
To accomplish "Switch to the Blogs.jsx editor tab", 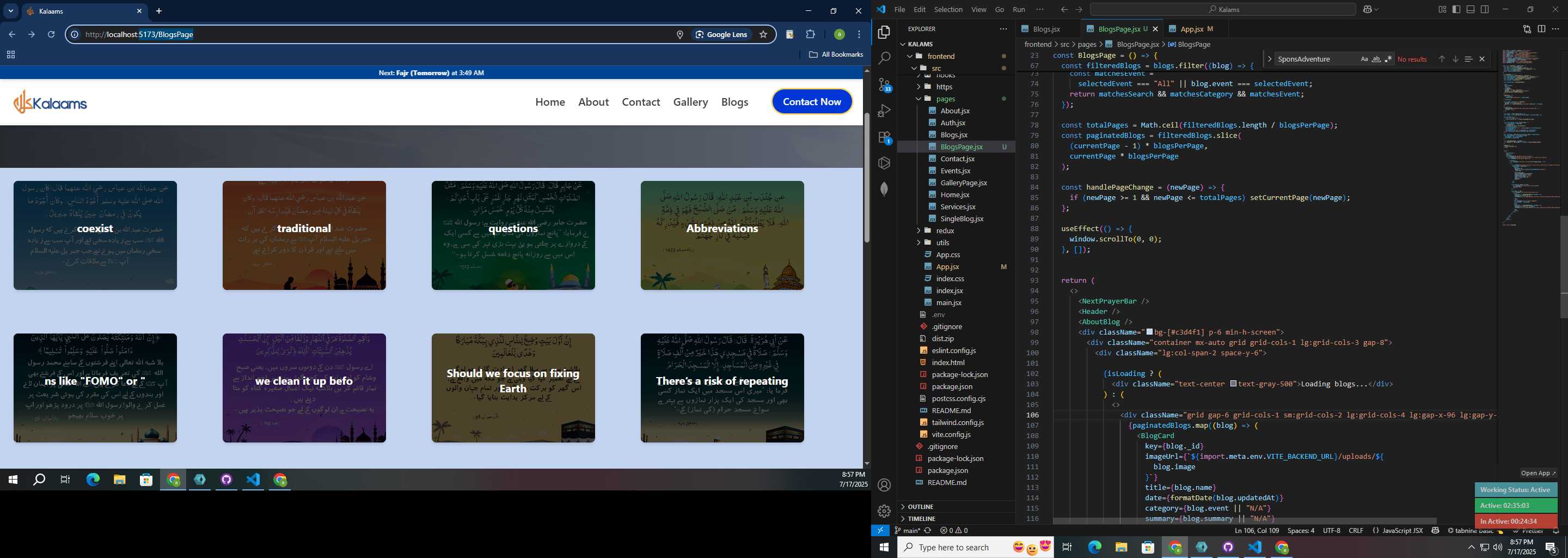I will 1047,29.
